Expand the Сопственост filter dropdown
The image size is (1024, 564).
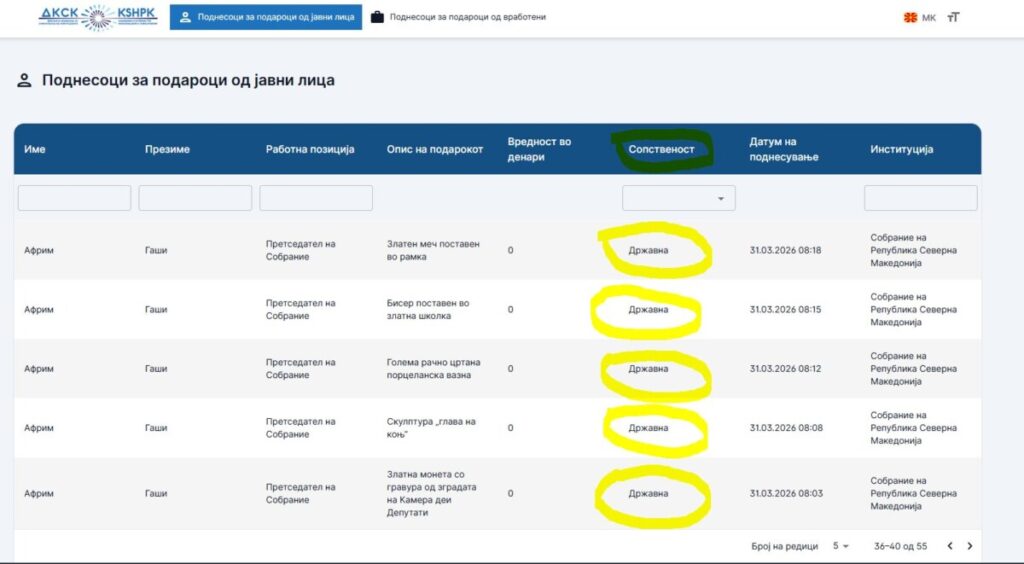[679, 198]
